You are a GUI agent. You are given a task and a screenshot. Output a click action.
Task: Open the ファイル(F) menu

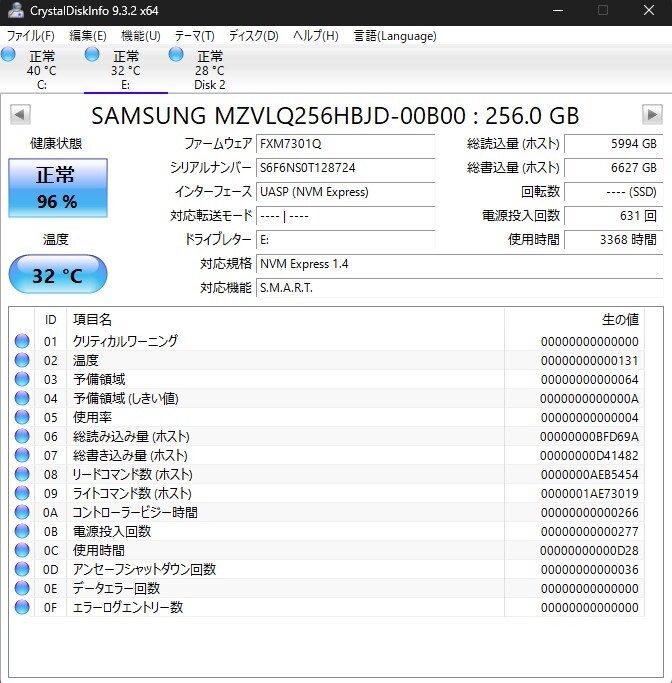point(31,35)
